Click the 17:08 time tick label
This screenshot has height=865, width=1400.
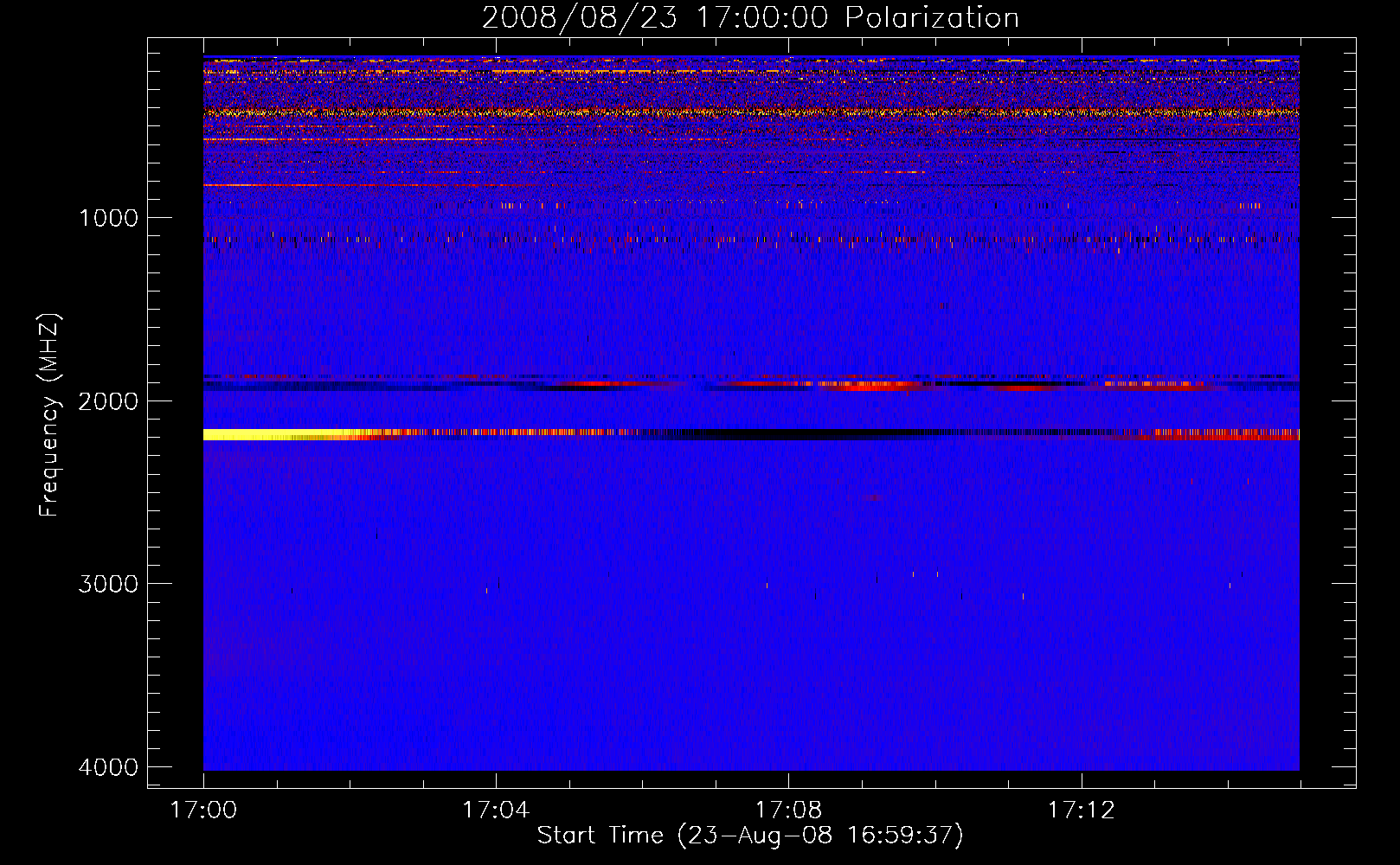[788, 811]
